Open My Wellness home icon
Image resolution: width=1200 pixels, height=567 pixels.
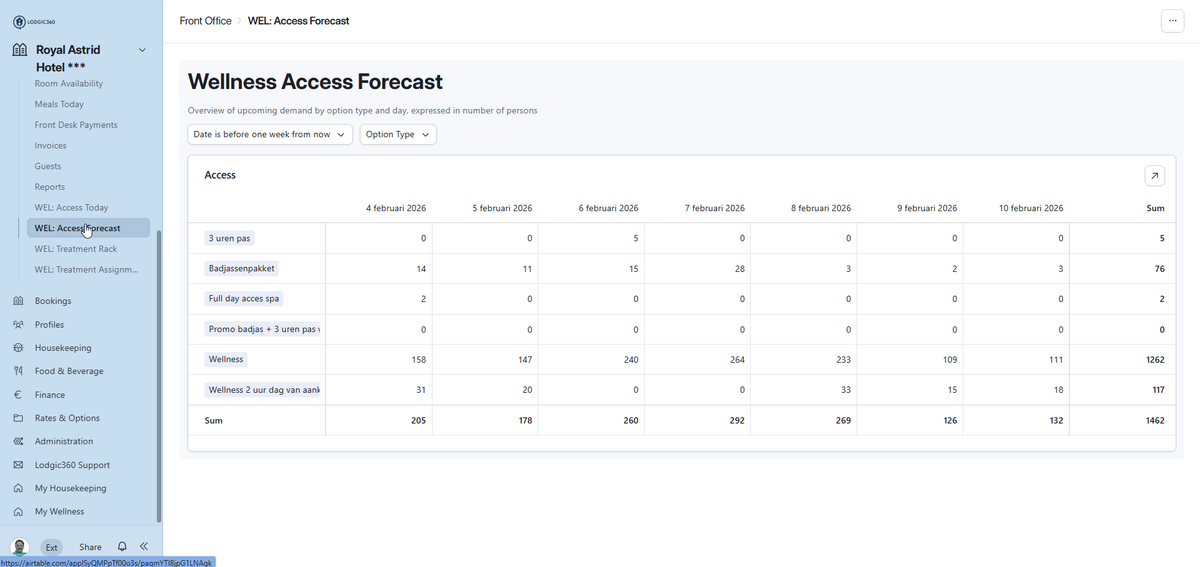pyautogui.click(x=18, y=511)
